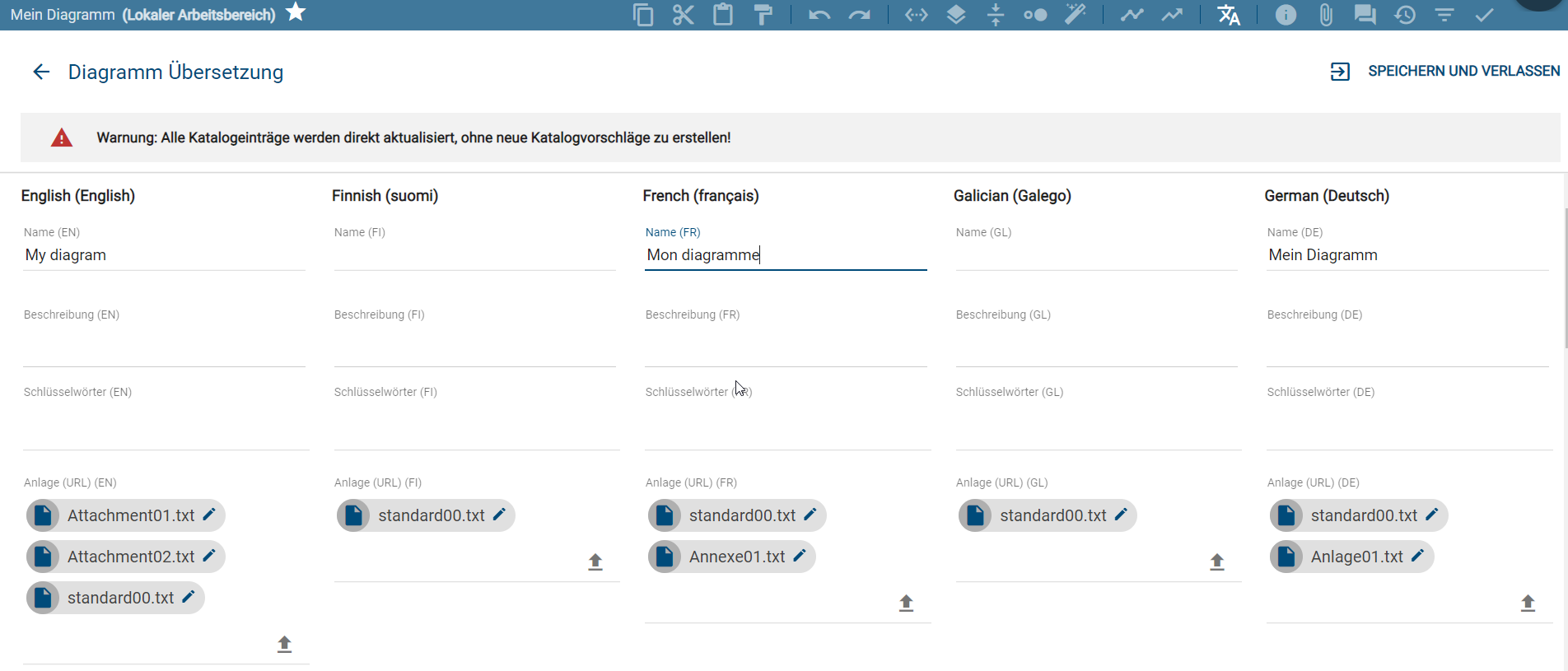Click the magic wand icon
The width and height of the screenshot is (1568, 671).
point(1075,15)
